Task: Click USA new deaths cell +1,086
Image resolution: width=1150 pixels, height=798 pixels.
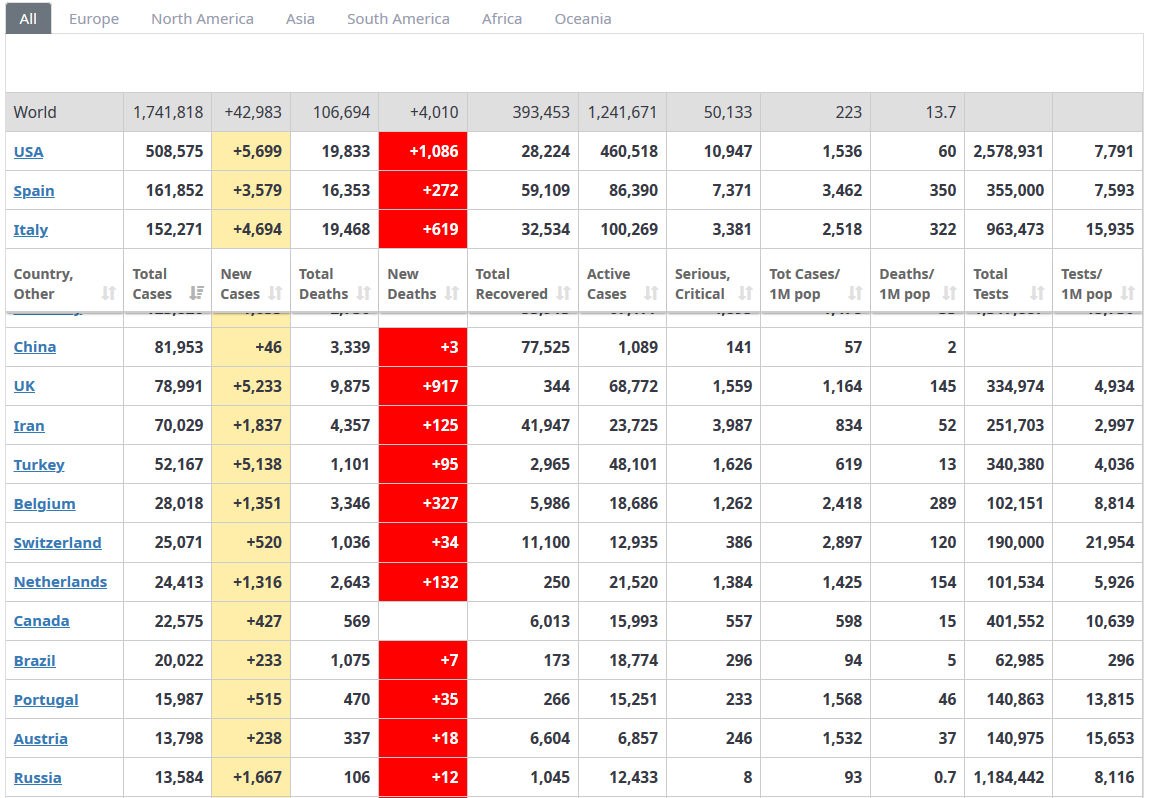Action: point(423,151)
